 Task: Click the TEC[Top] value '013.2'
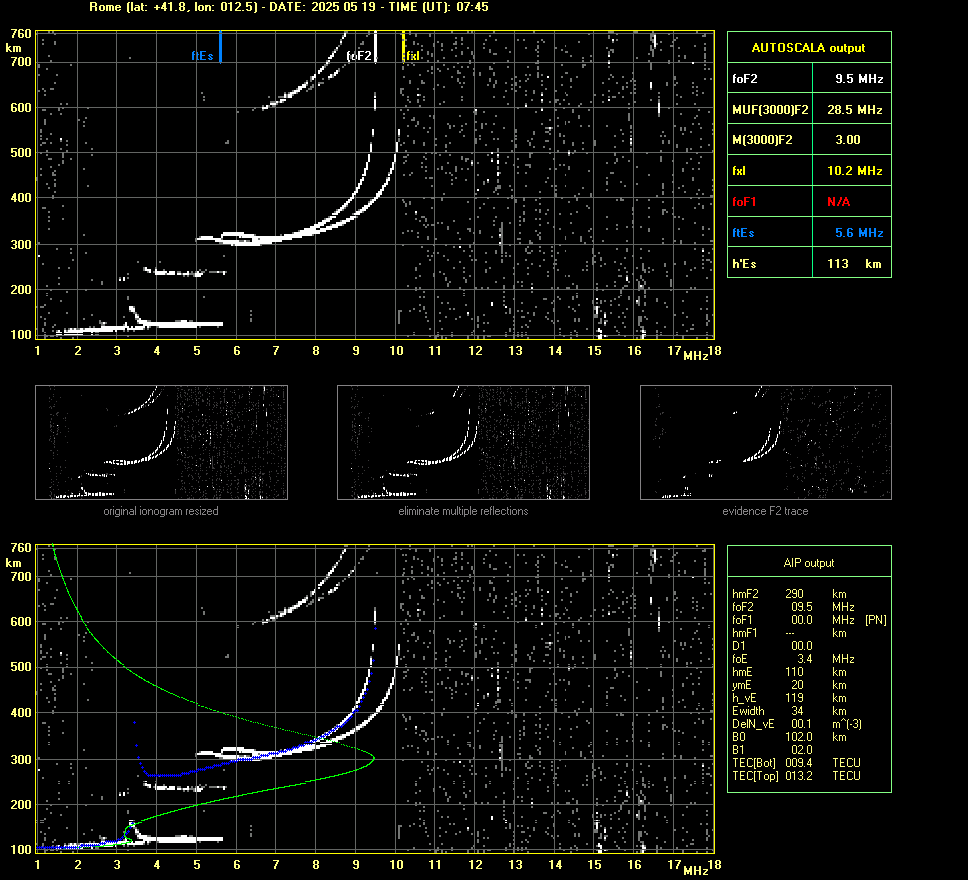coord(798,776)
